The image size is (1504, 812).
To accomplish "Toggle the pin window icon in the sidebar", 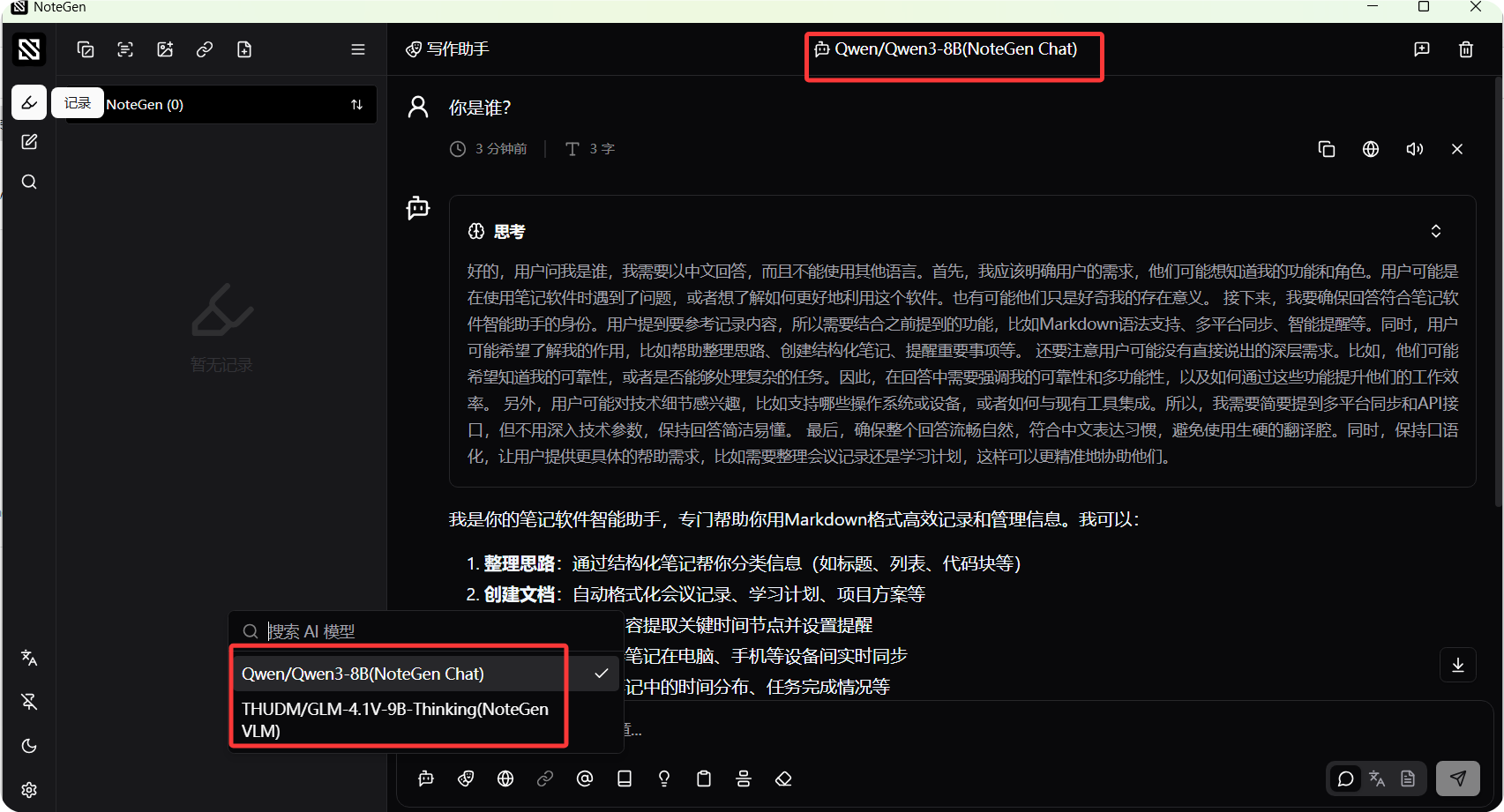I will point(29,702).
